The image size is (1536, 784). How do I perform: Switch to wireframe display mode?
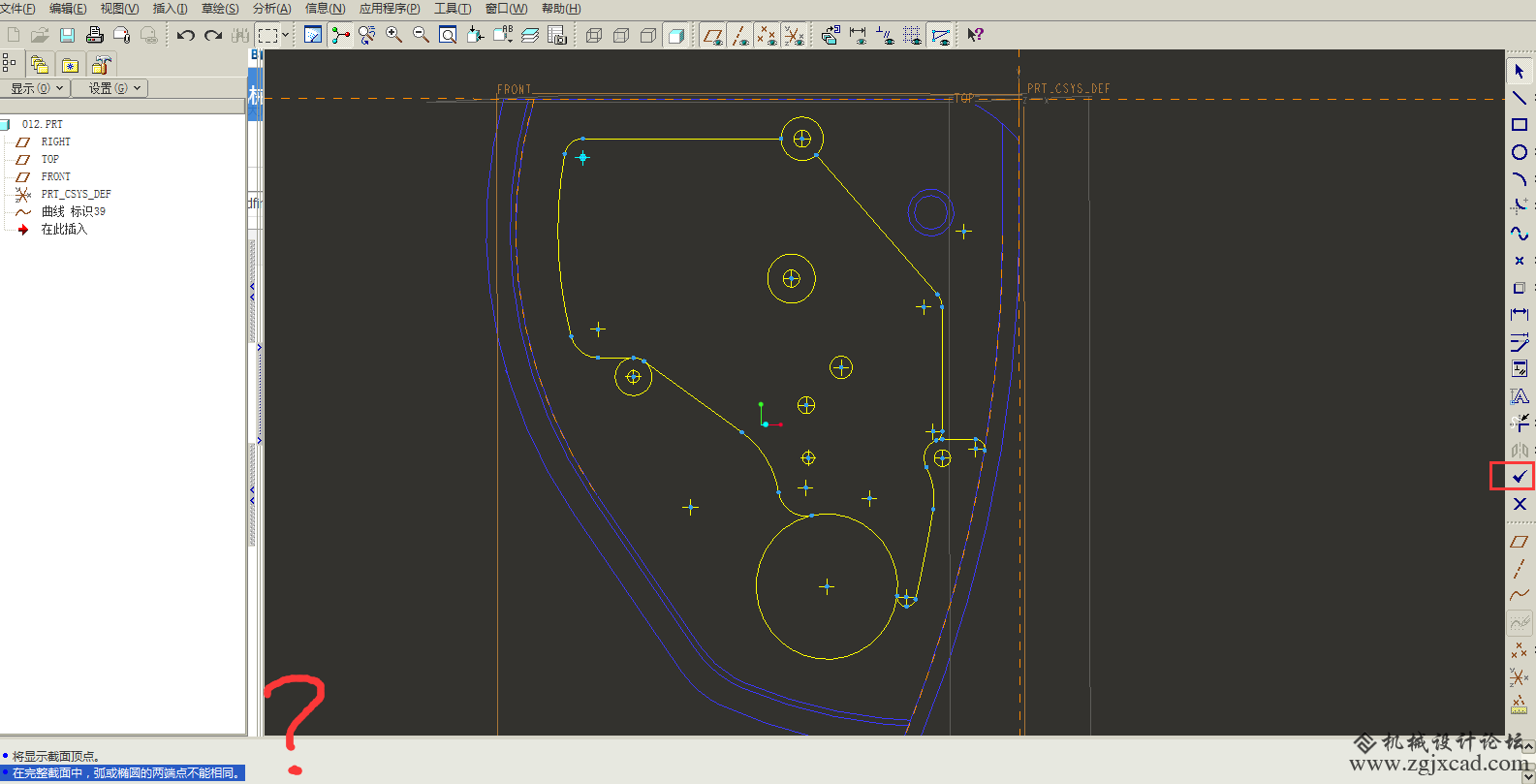pyautogui.click(x=594, y=35)
